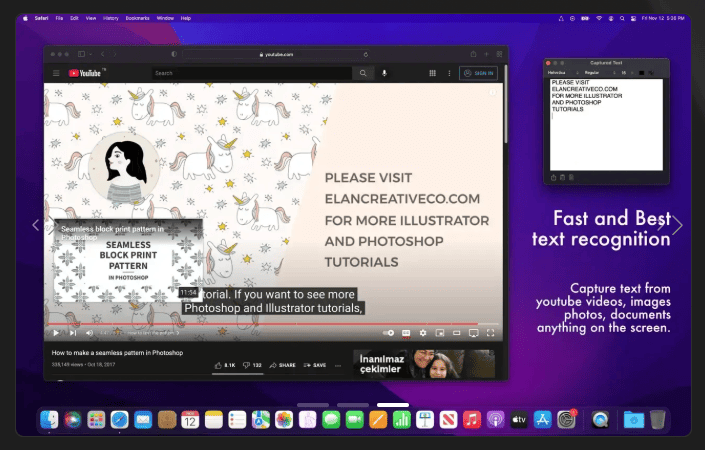
Task: Share the captured text
Action: (553, 178)
